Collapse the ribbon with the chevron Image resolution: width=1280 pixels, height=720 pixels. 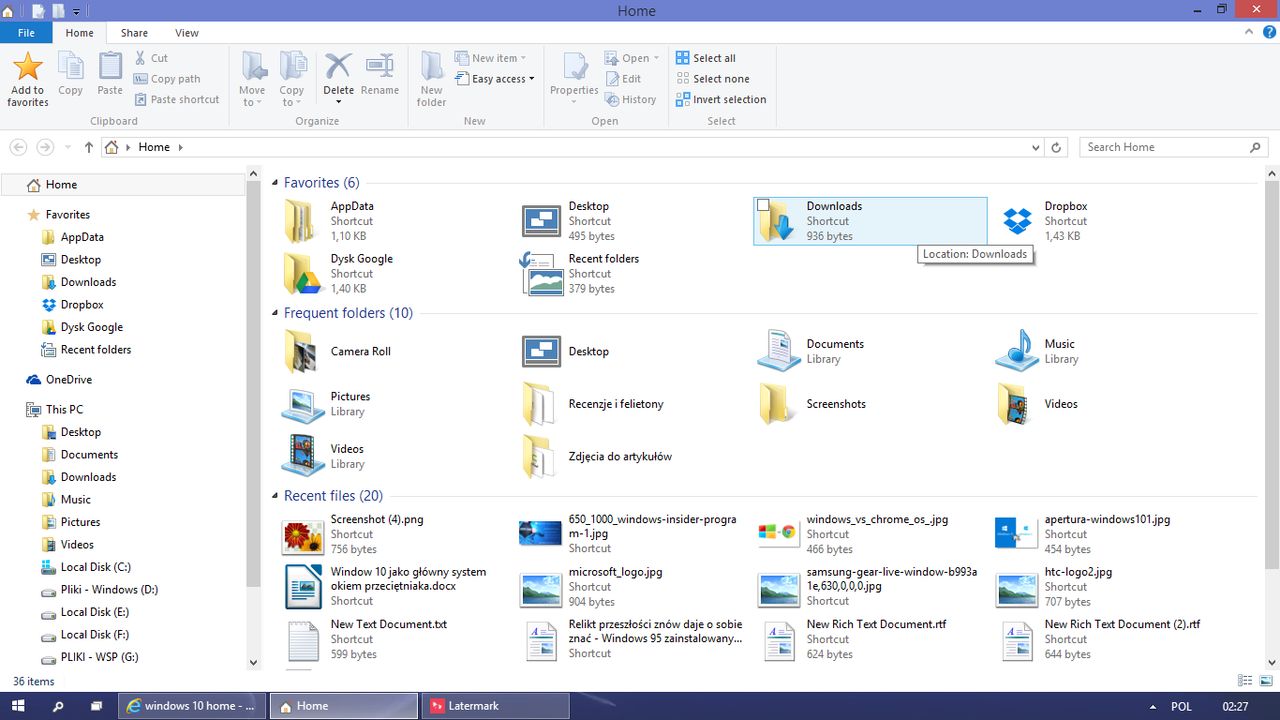(1249, 33)
